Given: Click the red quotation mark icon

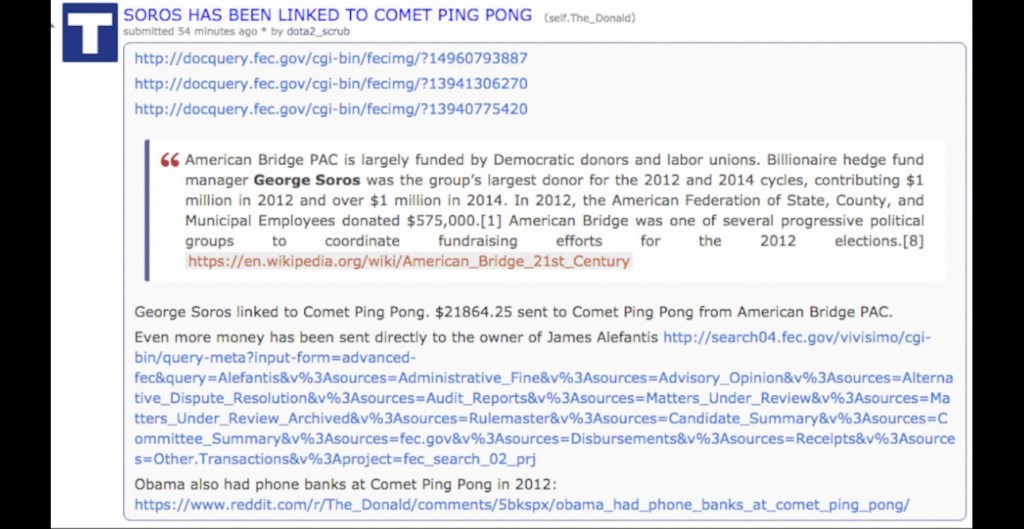Looking at the screenshot, I should click(170, 160).
